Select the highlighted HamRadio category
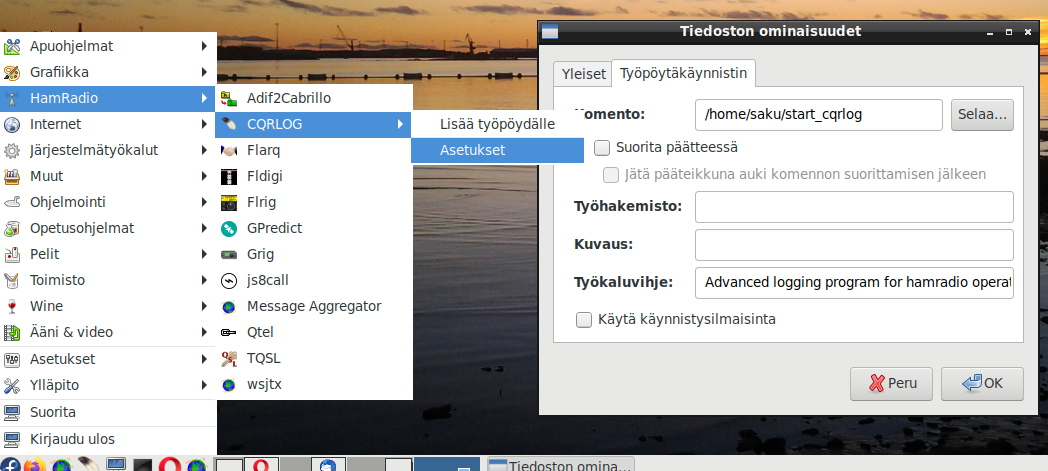The image size is (1048, 471). (x=108, y=98)
